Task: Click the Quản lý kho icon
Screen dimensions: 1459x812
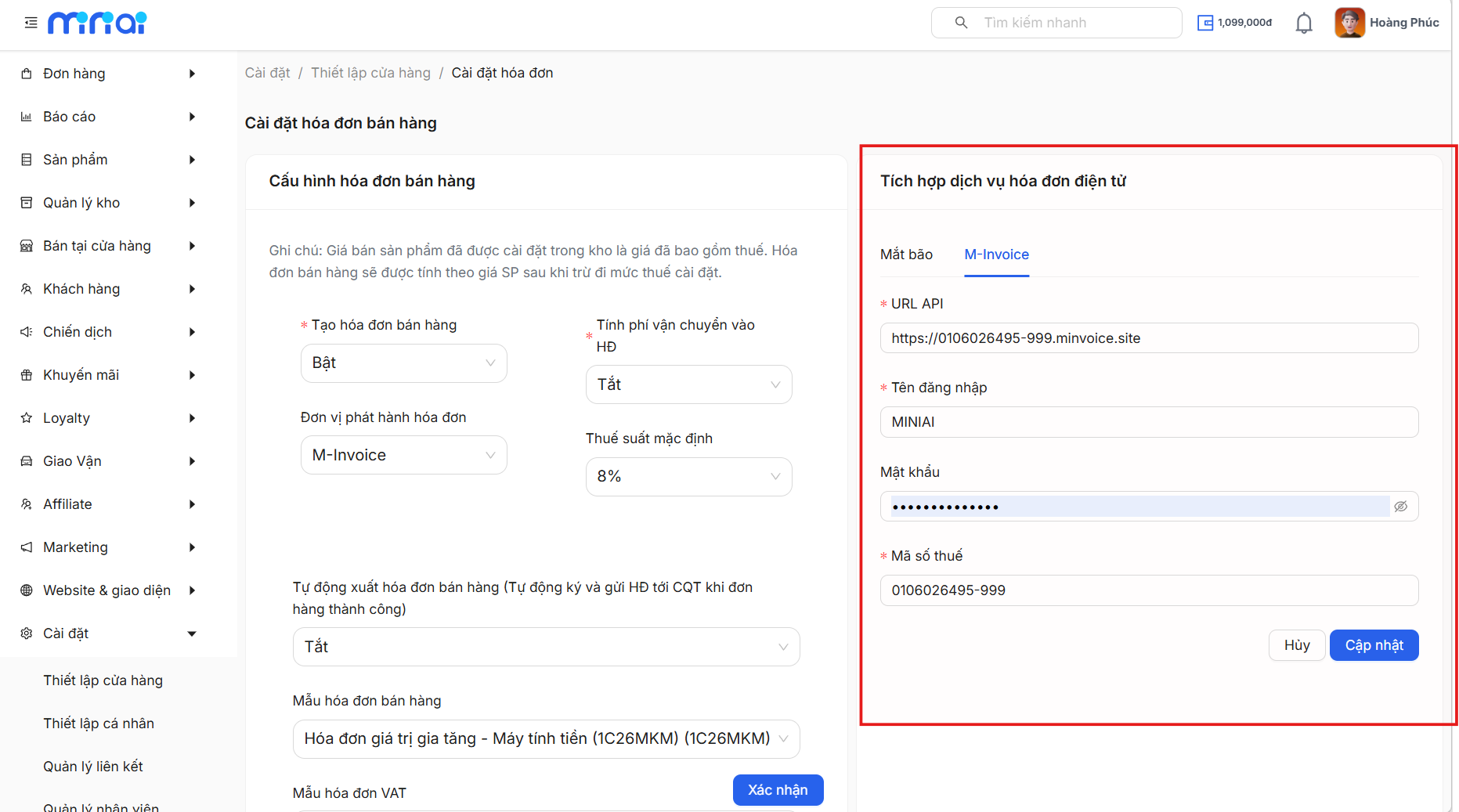Action: 27,203
